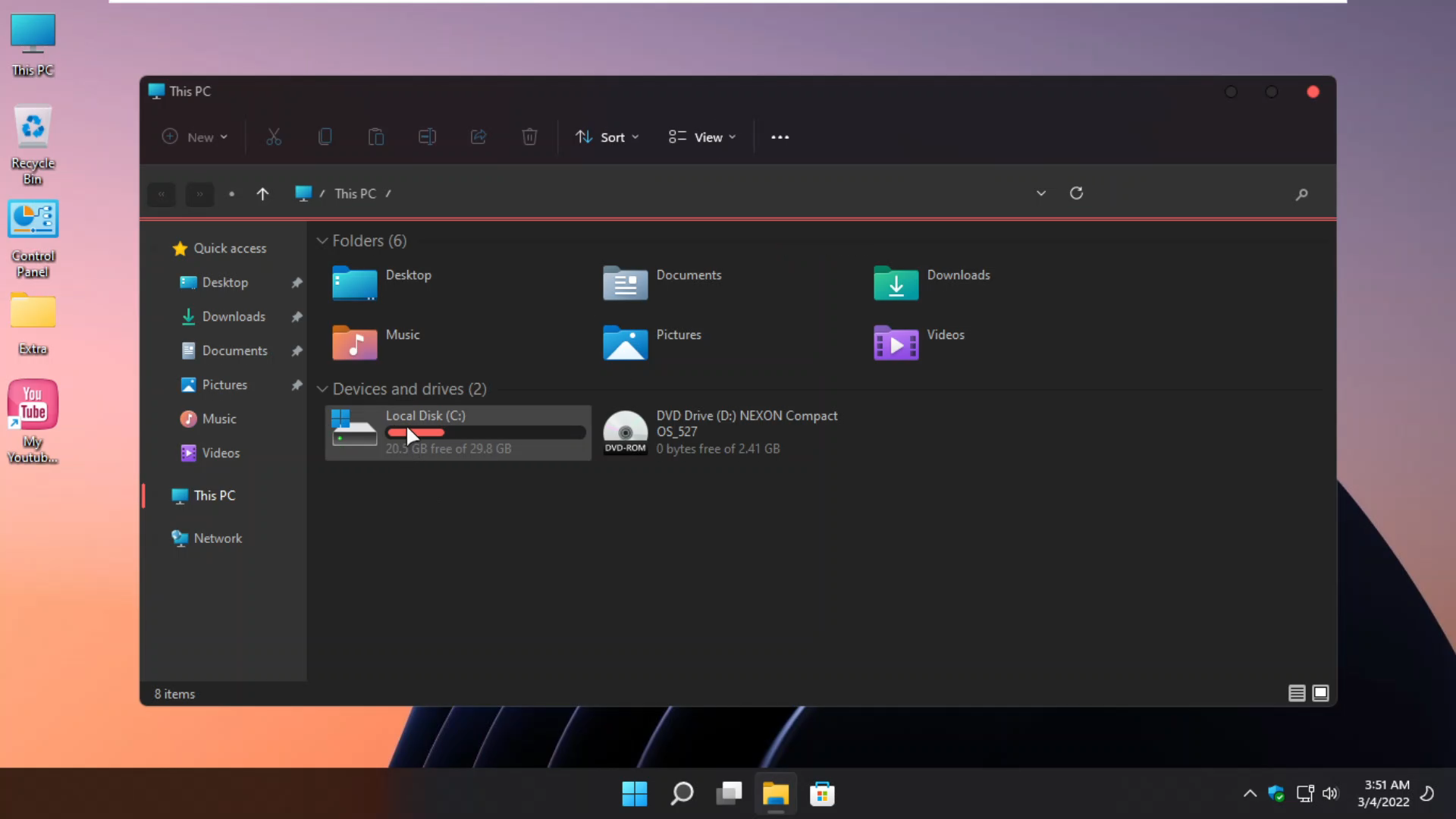Select the Control Panel desktop icon
The width and height of the screenshot is (1456, 819).
(x=33, y=240)
